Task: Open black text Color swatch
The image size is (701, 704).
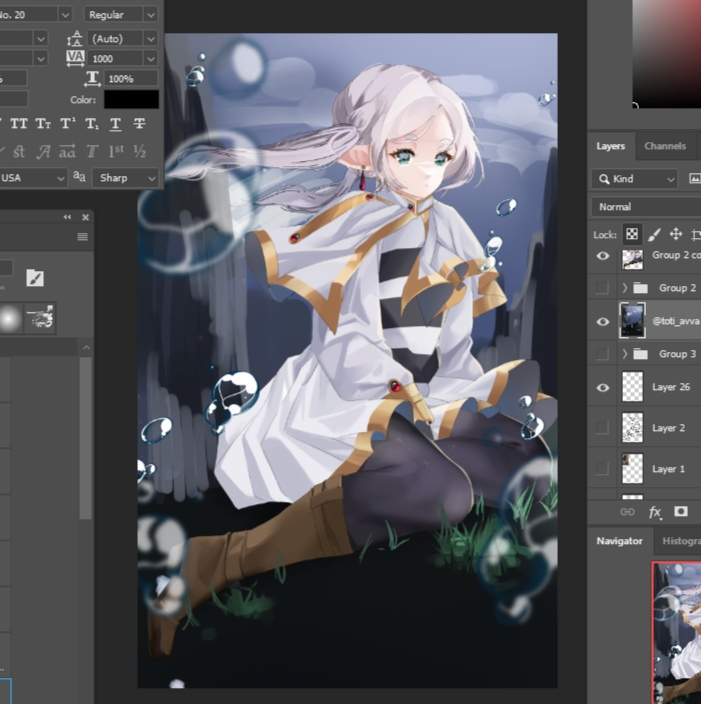Action: coord(131,99)
